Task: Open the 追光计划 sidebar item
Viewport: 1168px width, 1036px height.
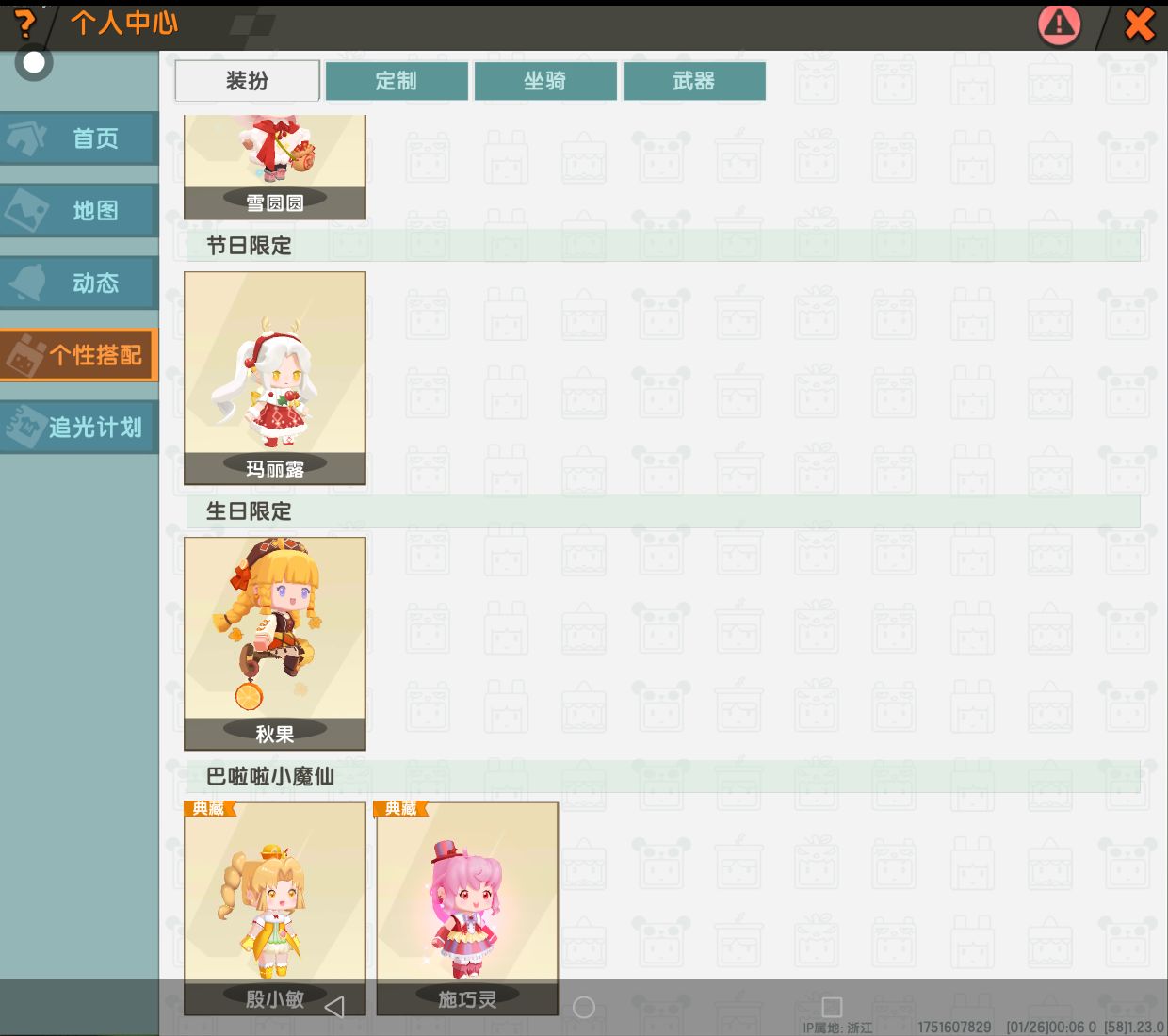Action: tap(79, 428)
